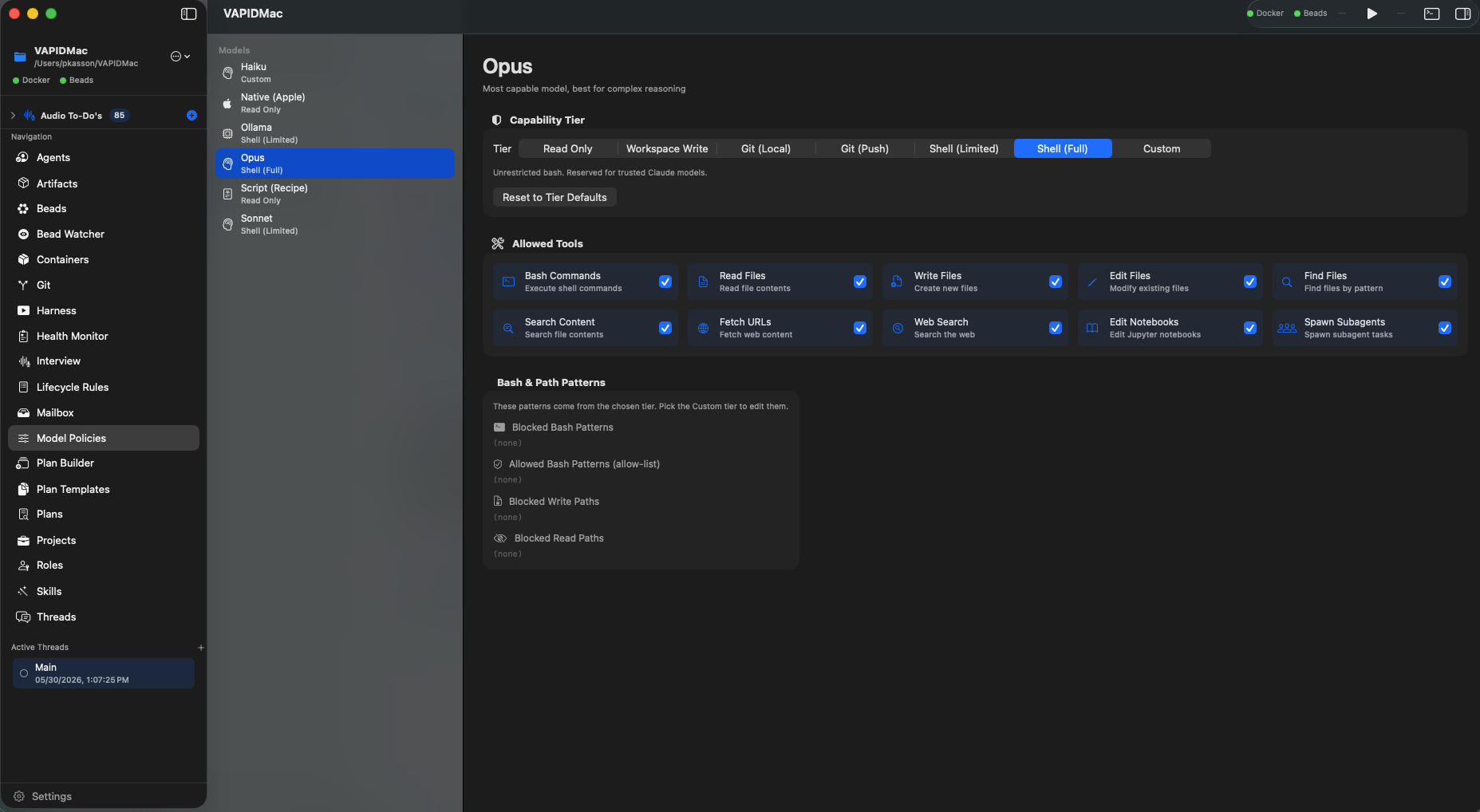The width and height of the screenshot is (1480, 812).
Task: Open Containers page
Action: click(x=104, y=260)
